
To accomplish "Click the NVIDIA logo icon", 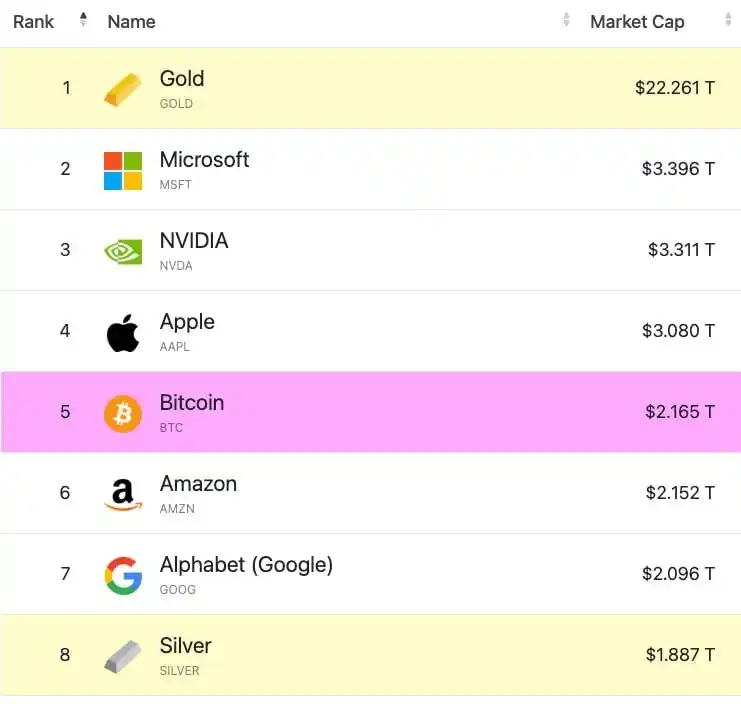I will [123, 251].
